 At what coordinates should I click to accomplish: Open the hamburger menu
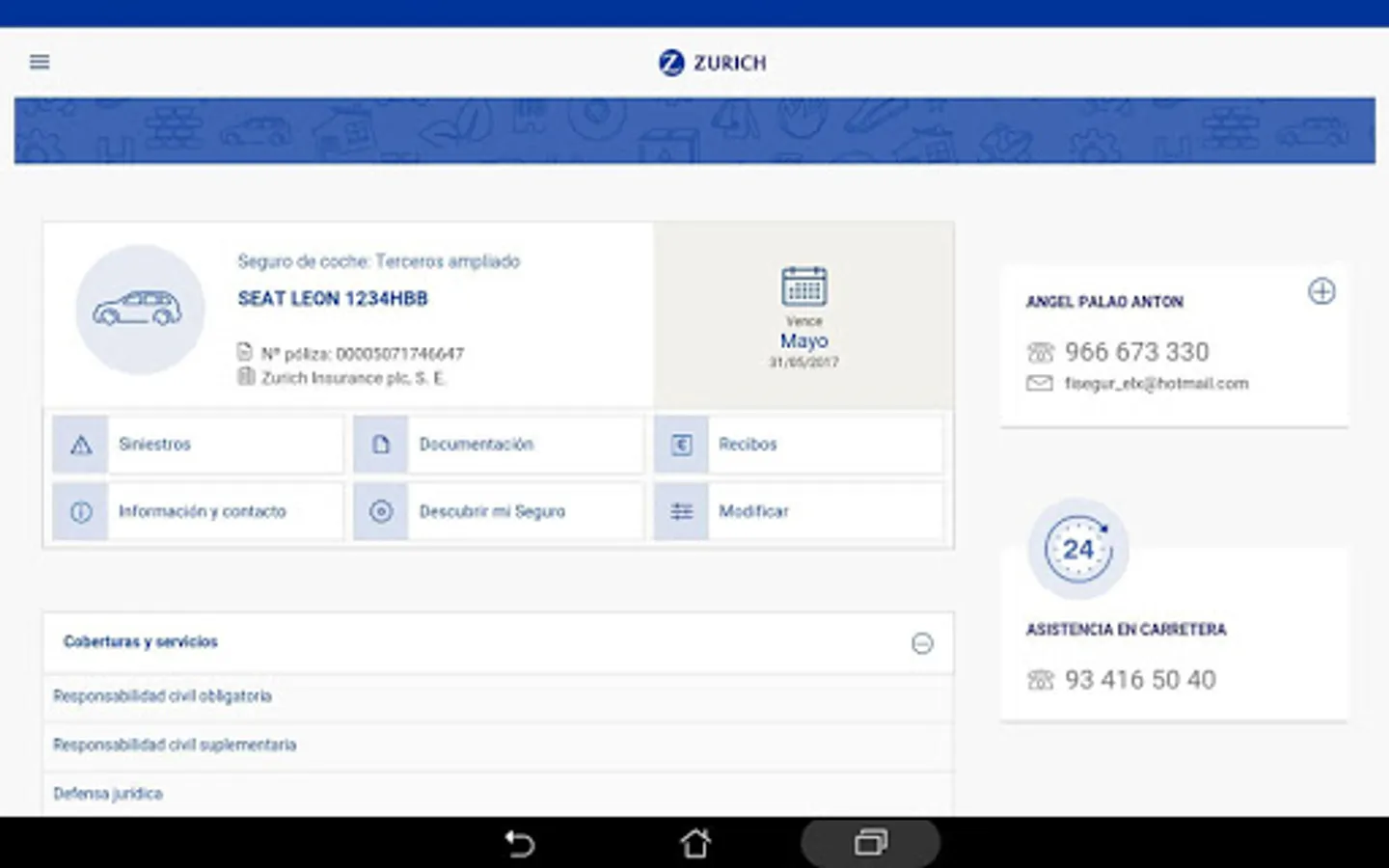40,62
